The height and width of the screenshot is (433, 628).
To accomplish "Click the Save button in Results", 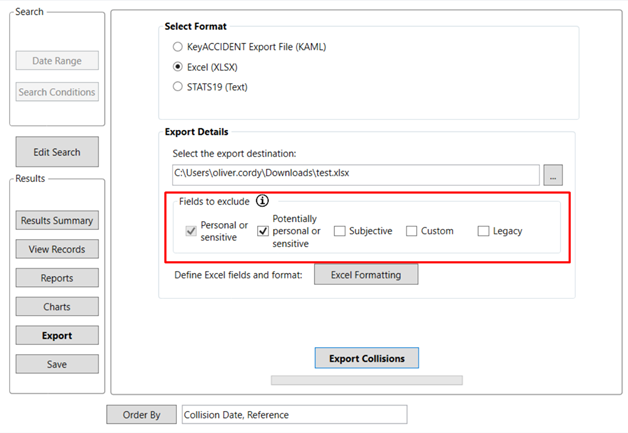I will [57, 364].
